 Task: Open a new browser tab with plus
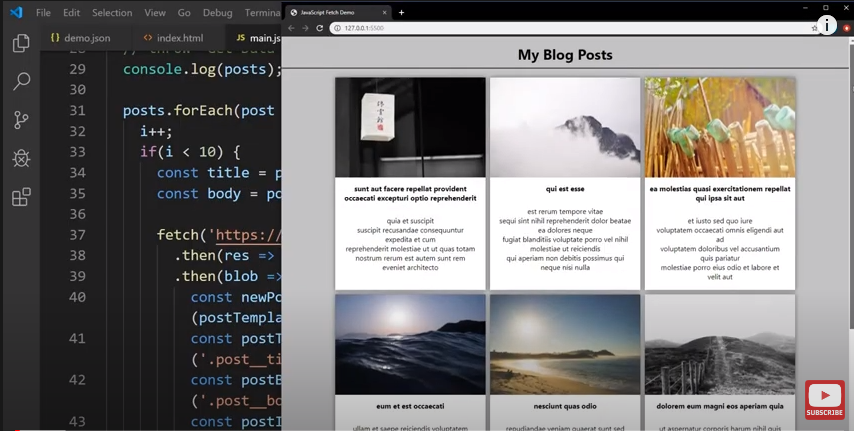click(401, 13)
